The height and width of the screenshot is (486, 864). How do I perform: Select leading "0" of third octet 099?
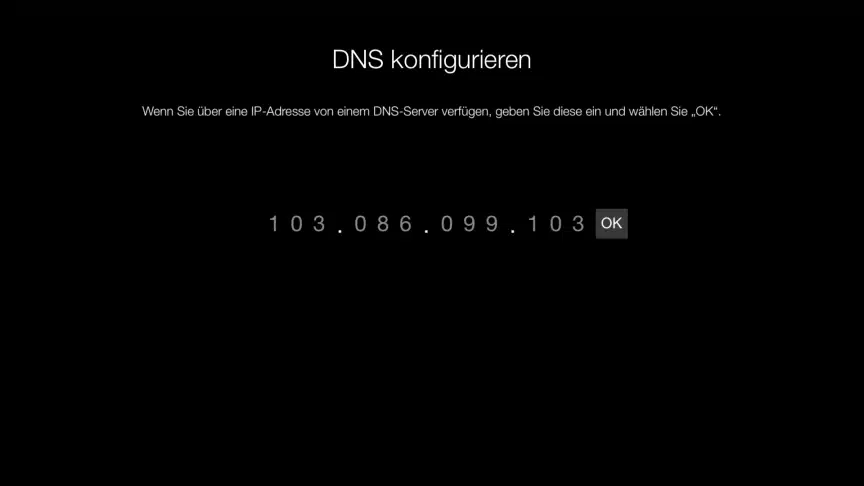447,224
